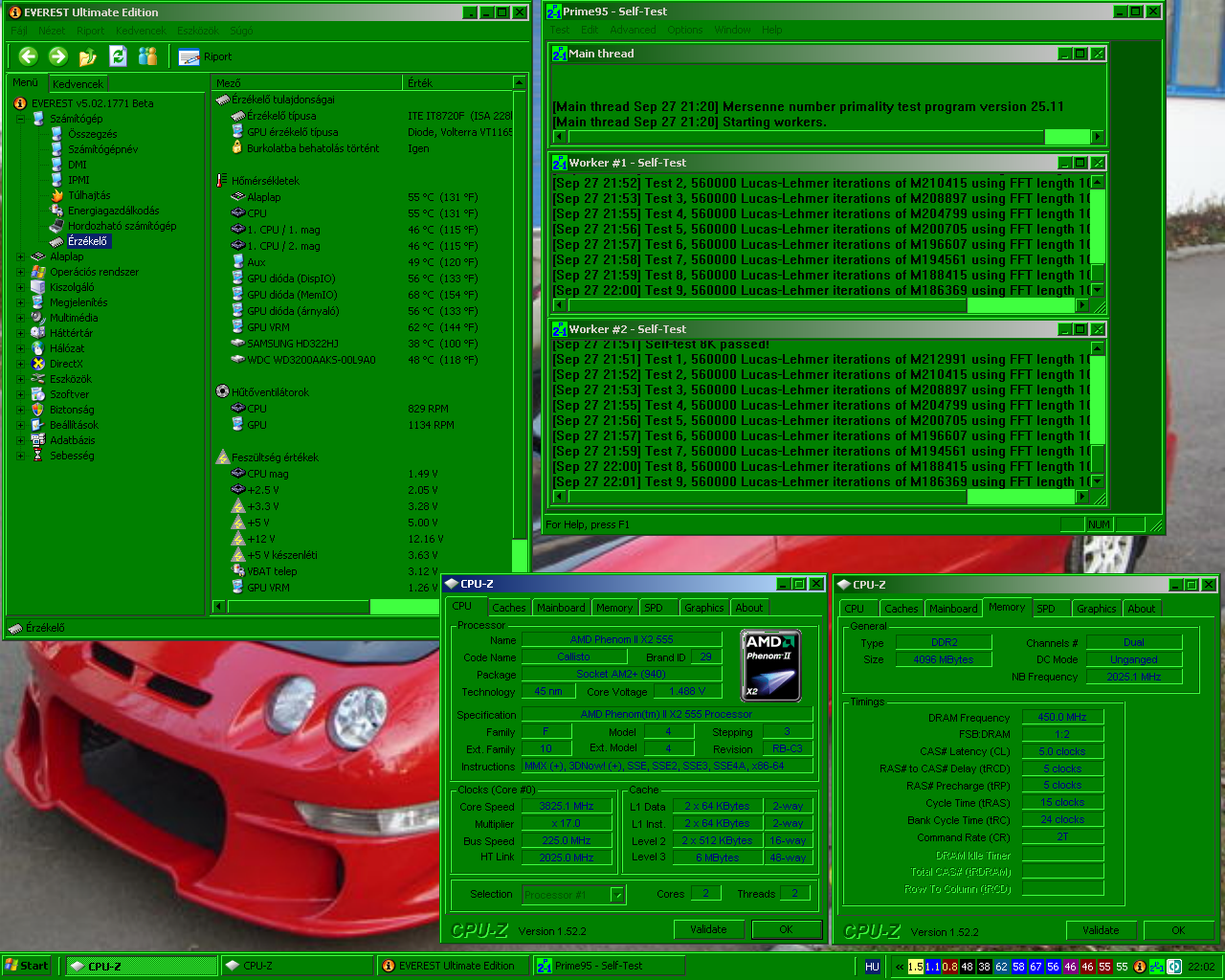Click the Feszültség értékek warning icon

222,457
